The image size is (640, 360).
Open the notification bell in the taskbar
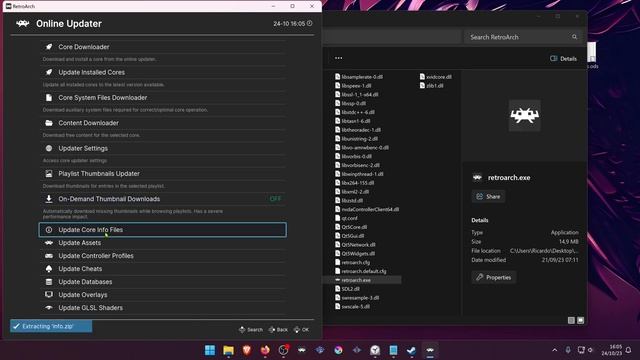(x=629, y=350)
